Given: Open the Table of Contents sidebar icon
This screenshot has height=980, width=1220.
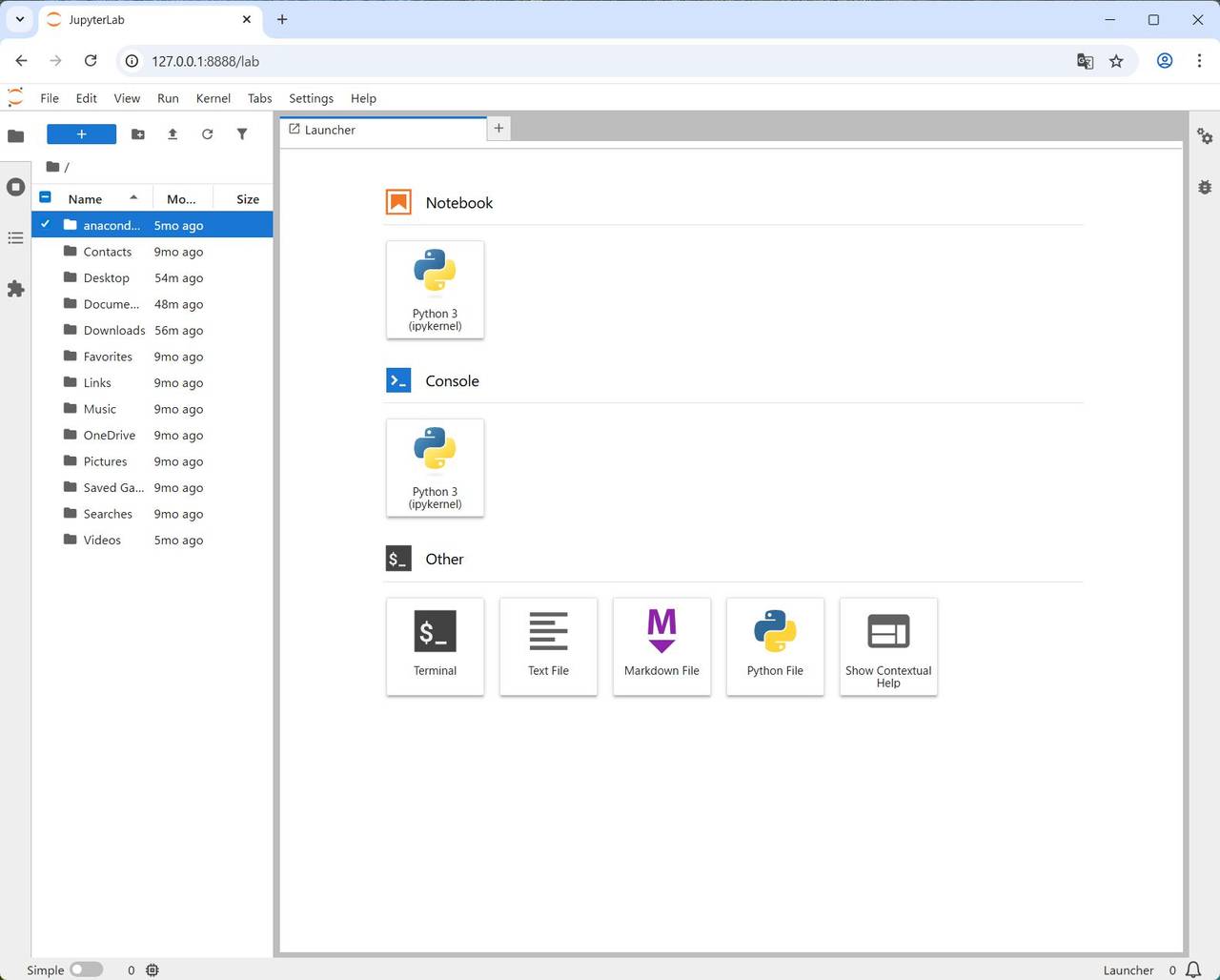Looking at the screenshot, I should [x=15, y=237].
